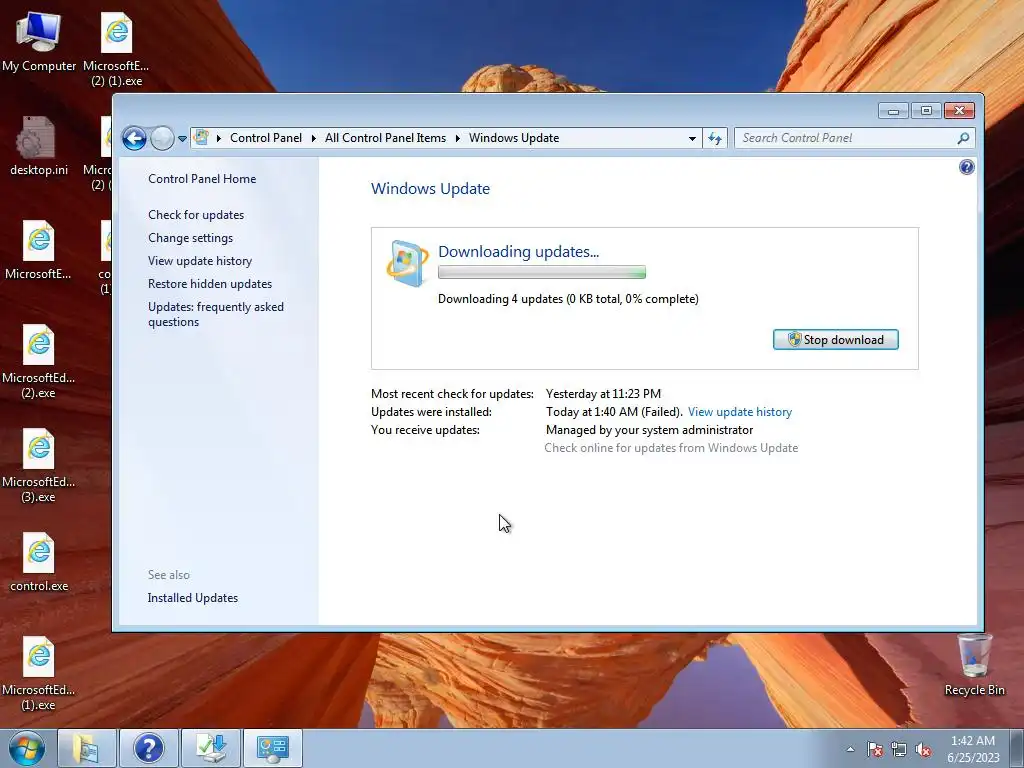1024x768 pixels.
Task: Click the download progress bar
Action: [x=541, y=272]
